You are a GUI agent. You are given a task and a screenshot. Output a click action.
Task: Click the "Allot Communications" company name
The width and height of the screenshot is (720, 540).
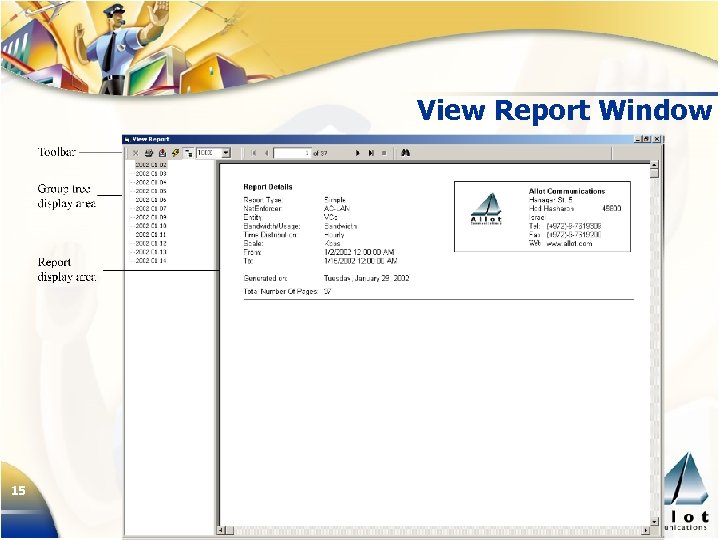(x=567, y=191)
